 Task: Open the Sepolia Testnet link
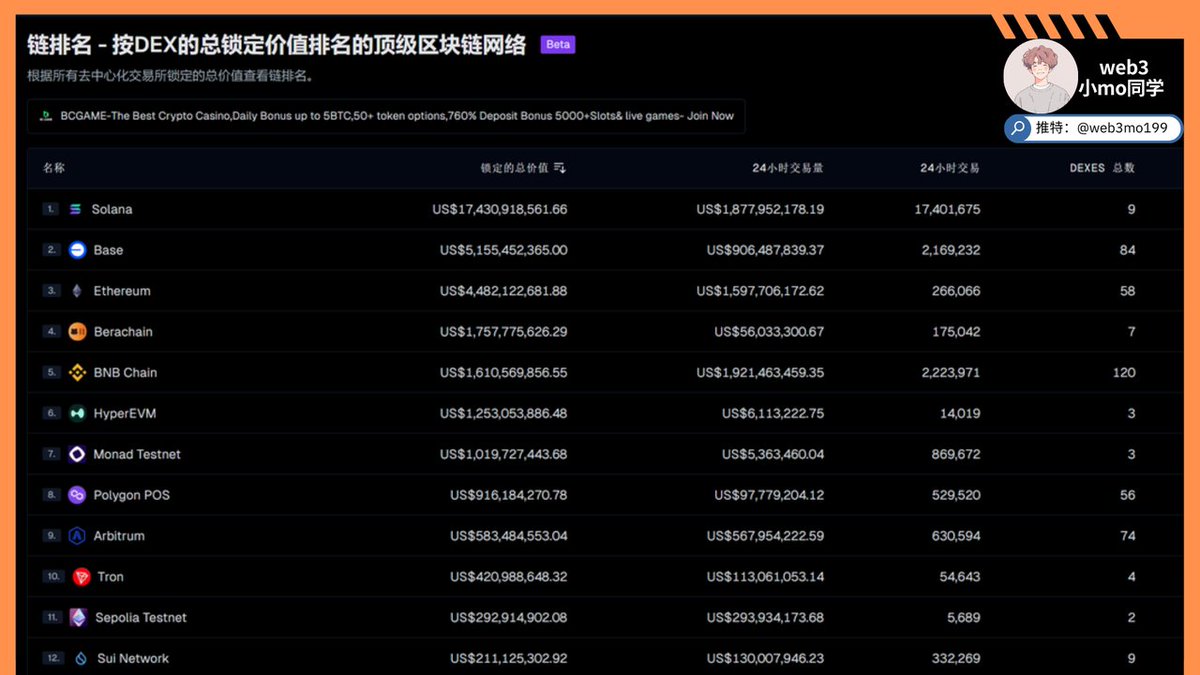coord(141,618)
